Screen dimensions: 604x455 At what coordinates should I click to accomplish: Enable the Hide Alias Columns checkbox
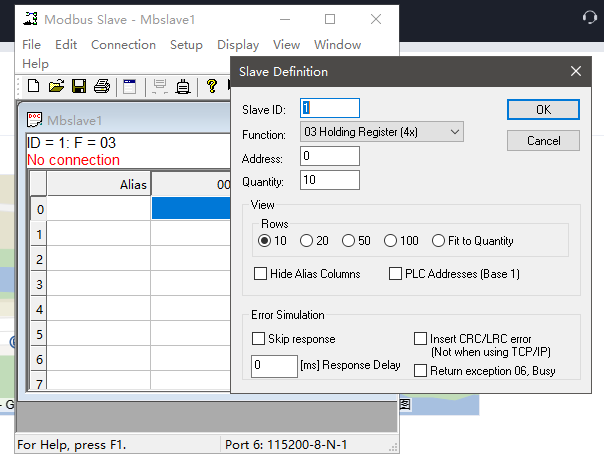261,274
